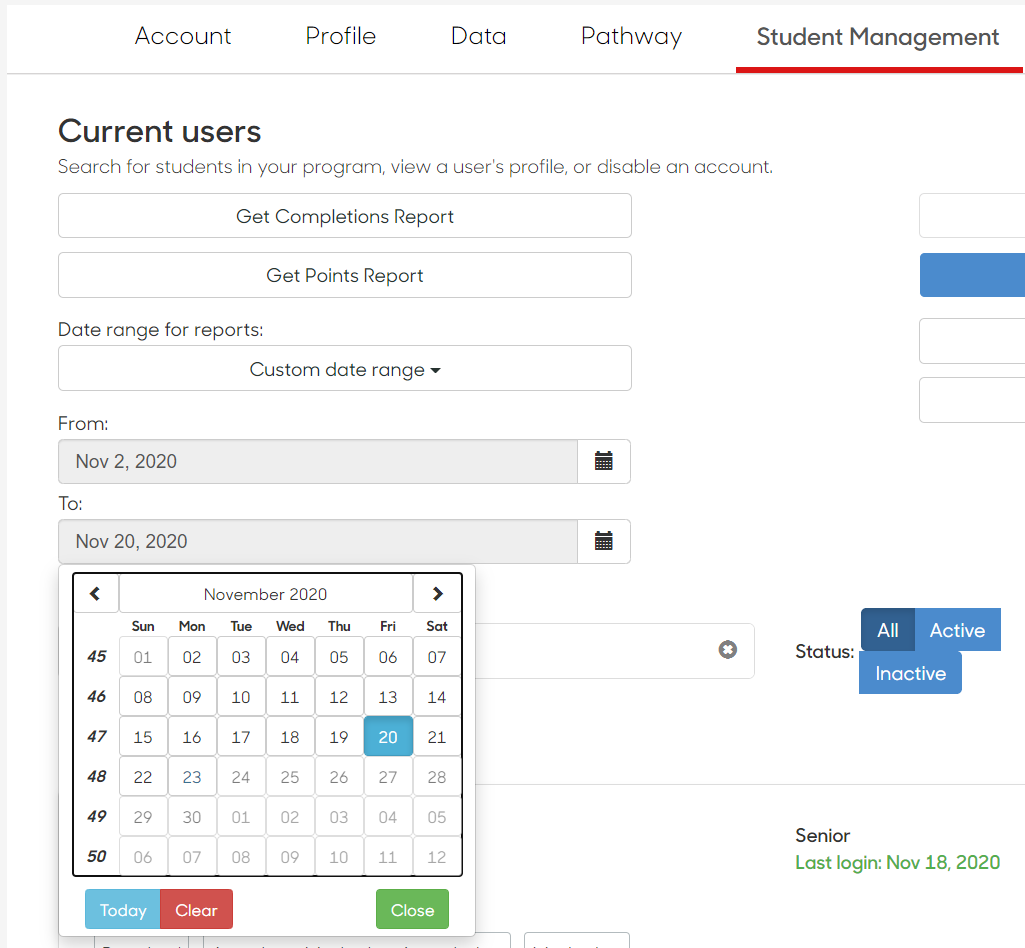
Task: Click the red Clear button
Action: tap(196, 909)
